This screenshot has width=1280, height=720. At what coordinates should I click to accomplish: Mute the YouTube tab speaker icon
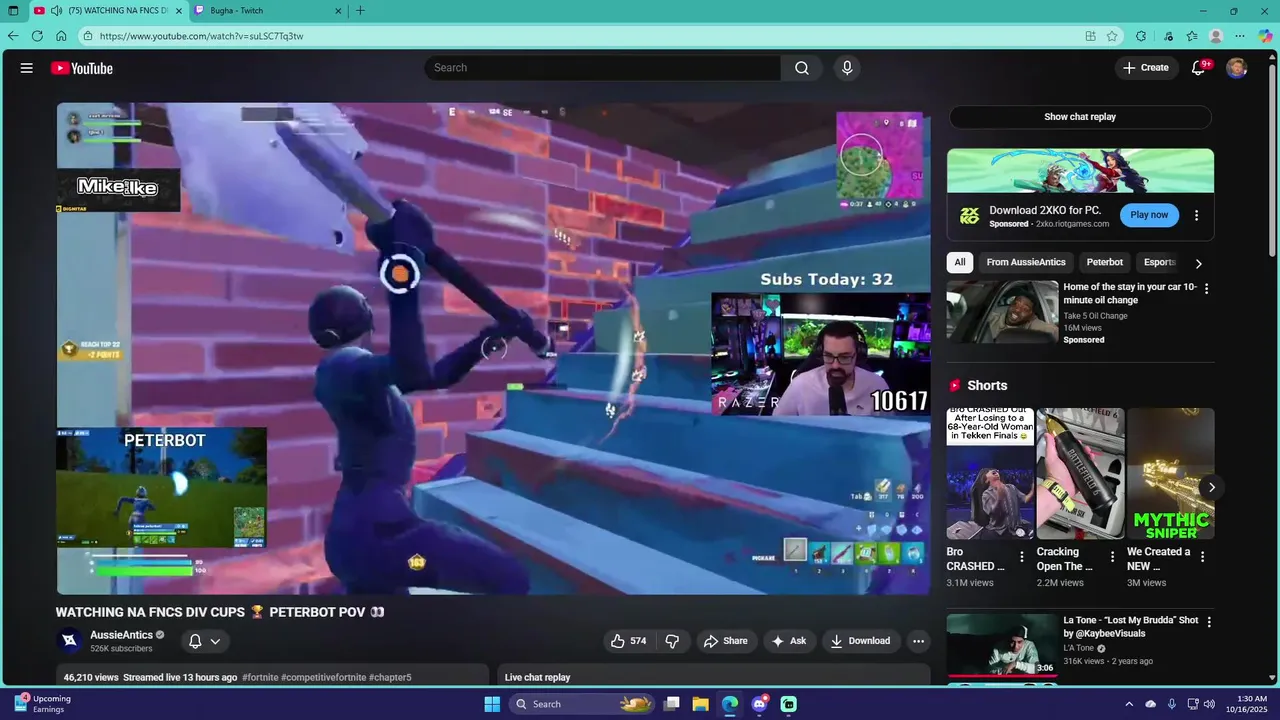coord(57,11)
